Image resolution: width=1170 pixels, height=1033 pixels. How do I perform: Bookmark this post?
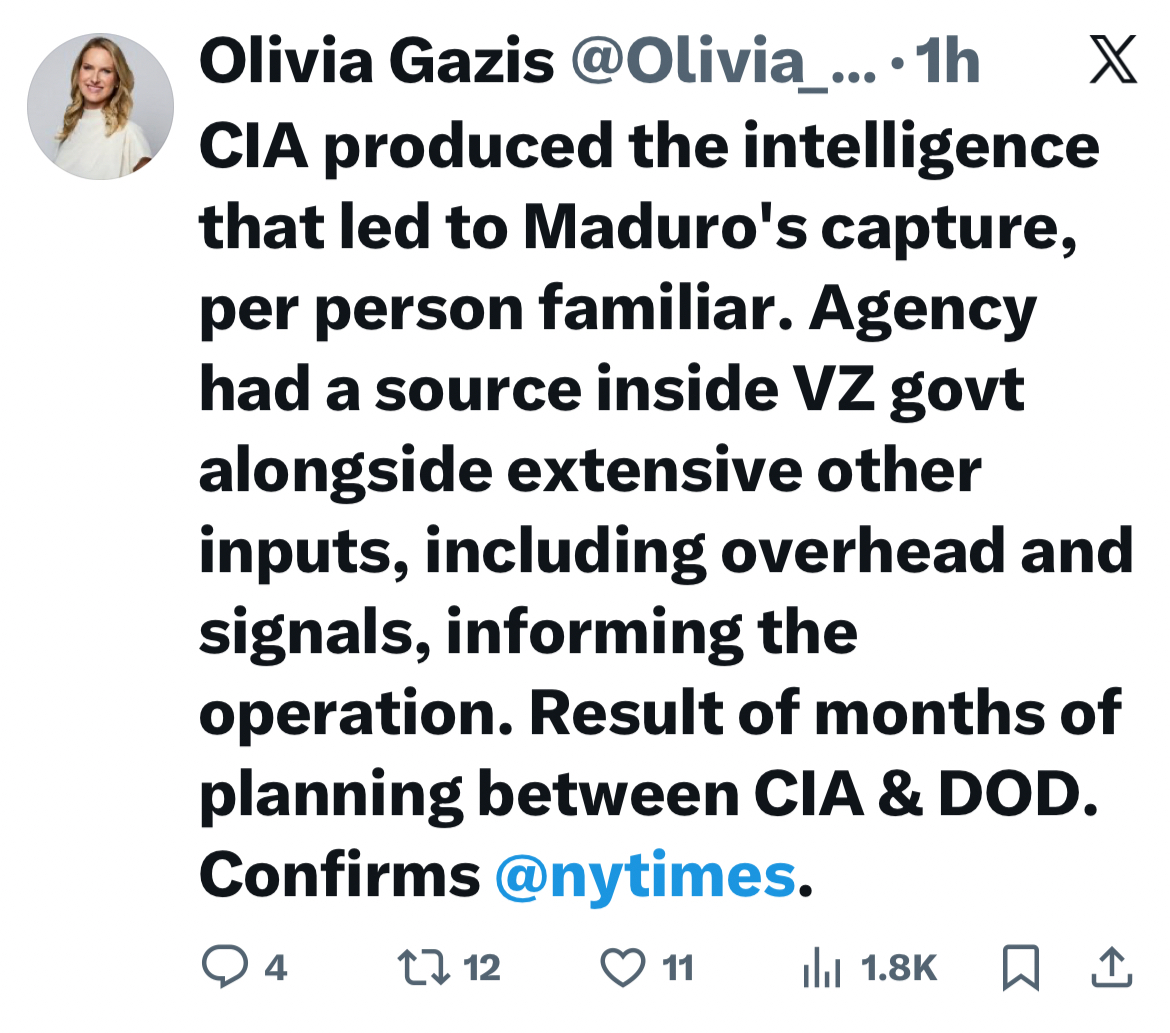click(1022, 967)
